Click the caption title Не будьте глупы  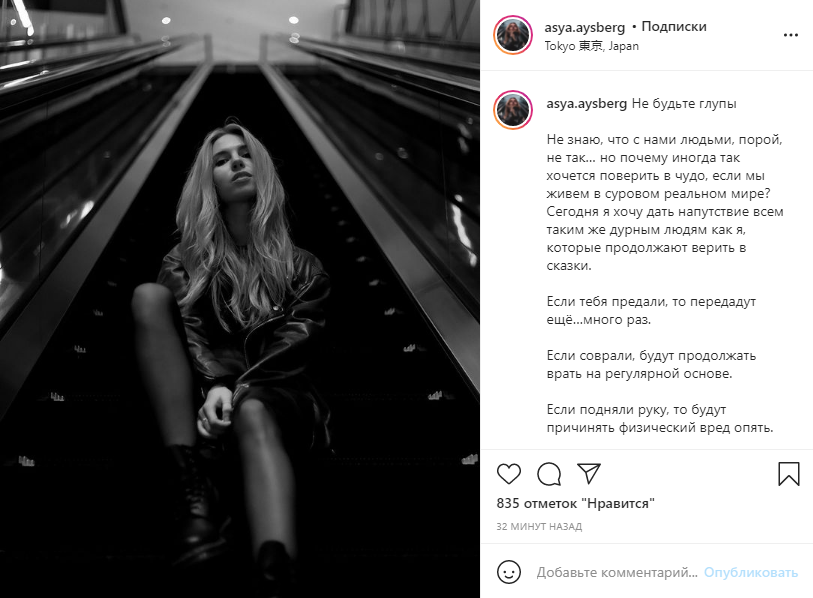683,104
